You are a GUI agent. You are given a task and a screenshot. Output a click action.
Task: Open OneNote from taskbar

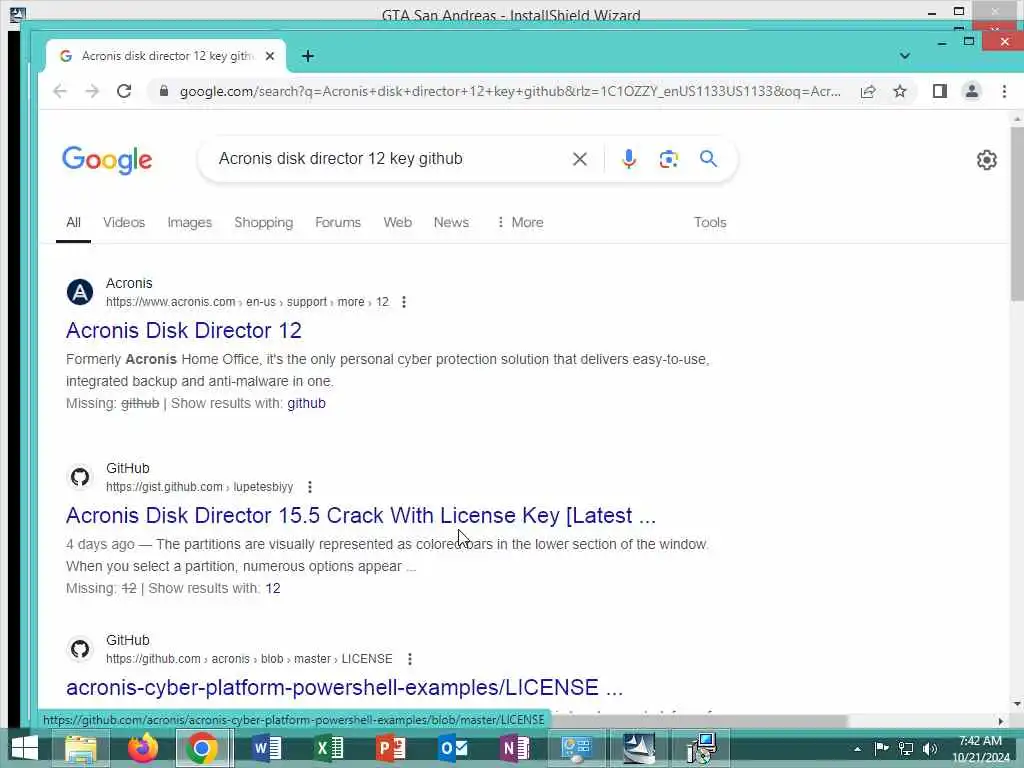coord(515,748)
